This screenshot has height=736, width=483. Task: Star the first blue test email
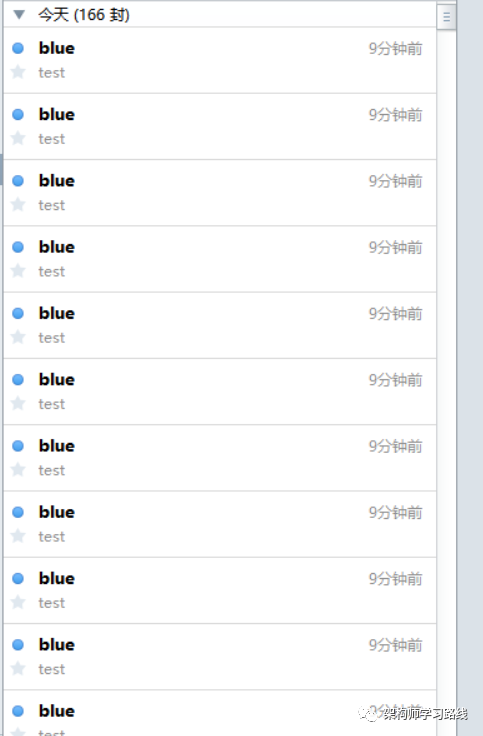[x=18, y=72]
